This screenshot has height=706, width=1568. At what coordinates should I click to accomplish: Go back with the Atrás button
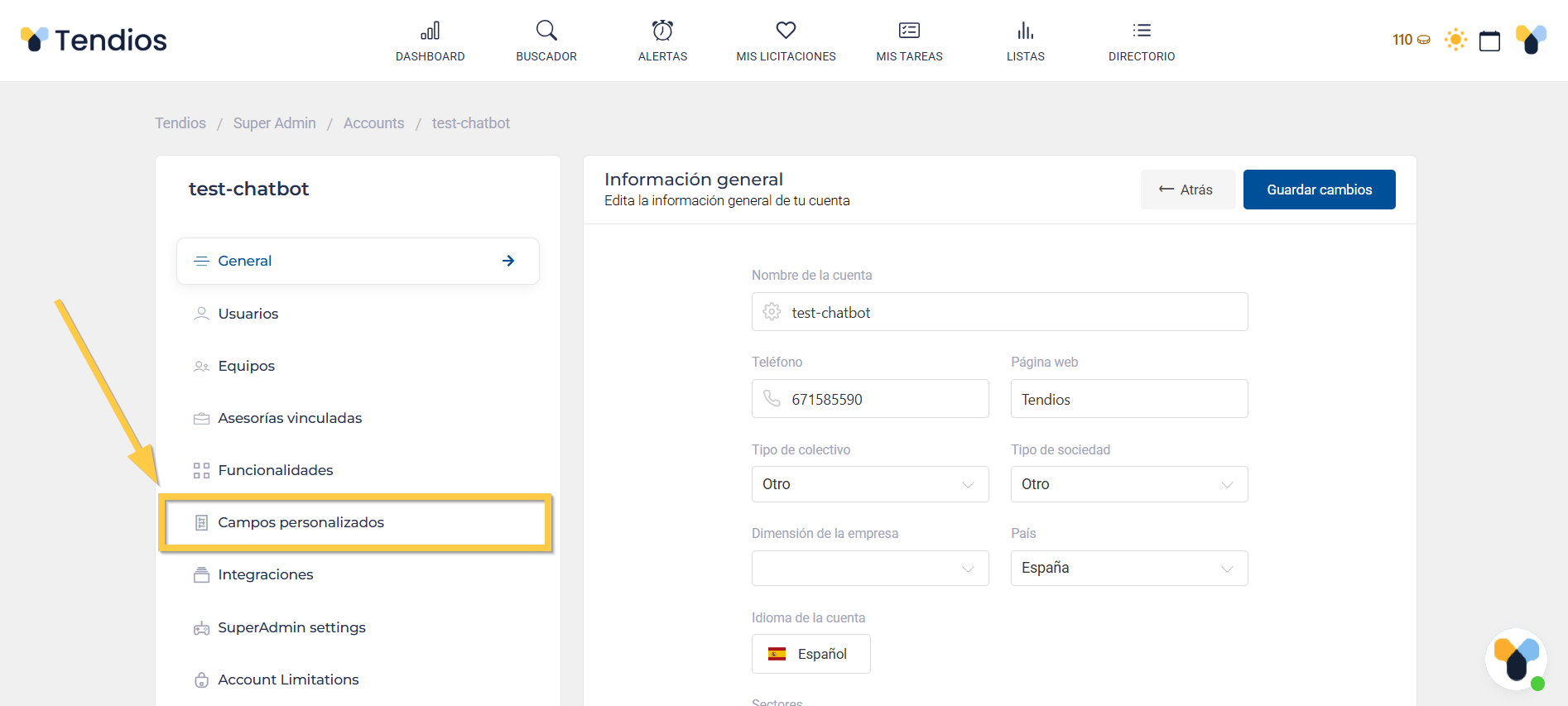coord(1187,190)
